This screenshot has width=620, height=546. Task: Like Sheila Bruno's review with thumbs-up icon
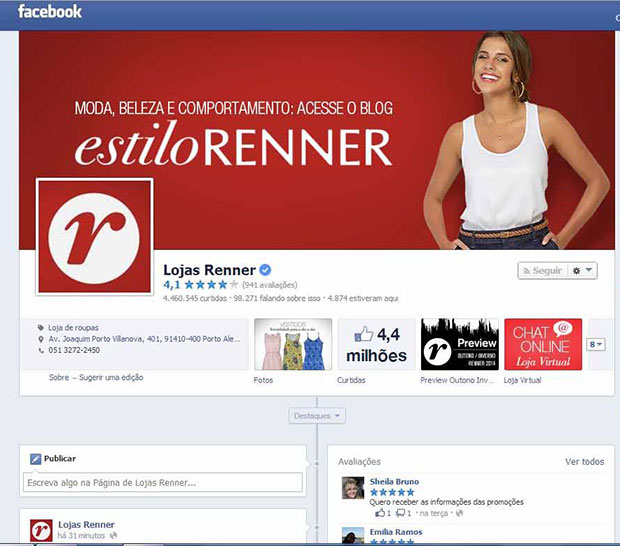[x=380, y=513]
